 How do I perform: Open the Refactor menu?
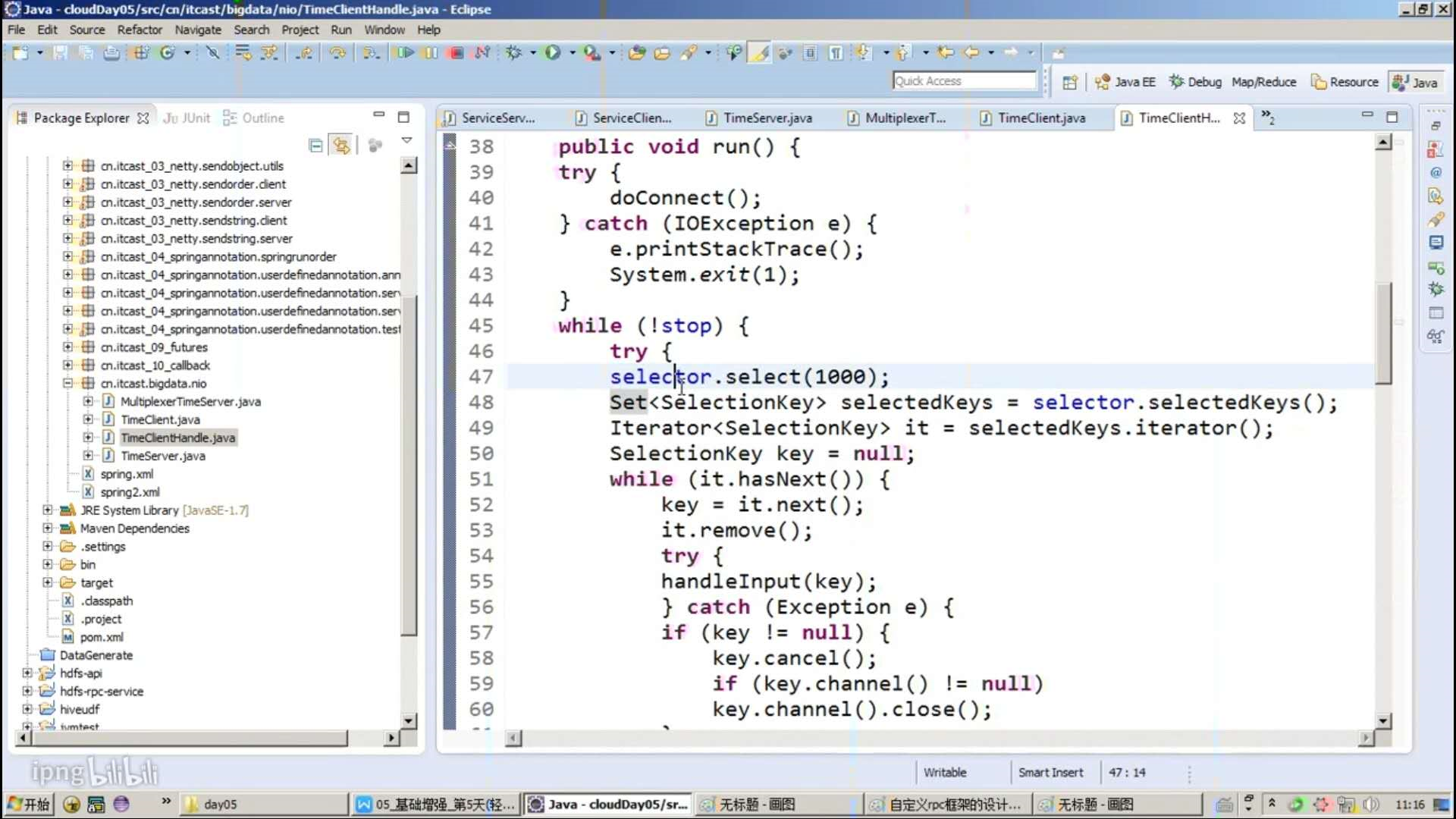point(140,30)
